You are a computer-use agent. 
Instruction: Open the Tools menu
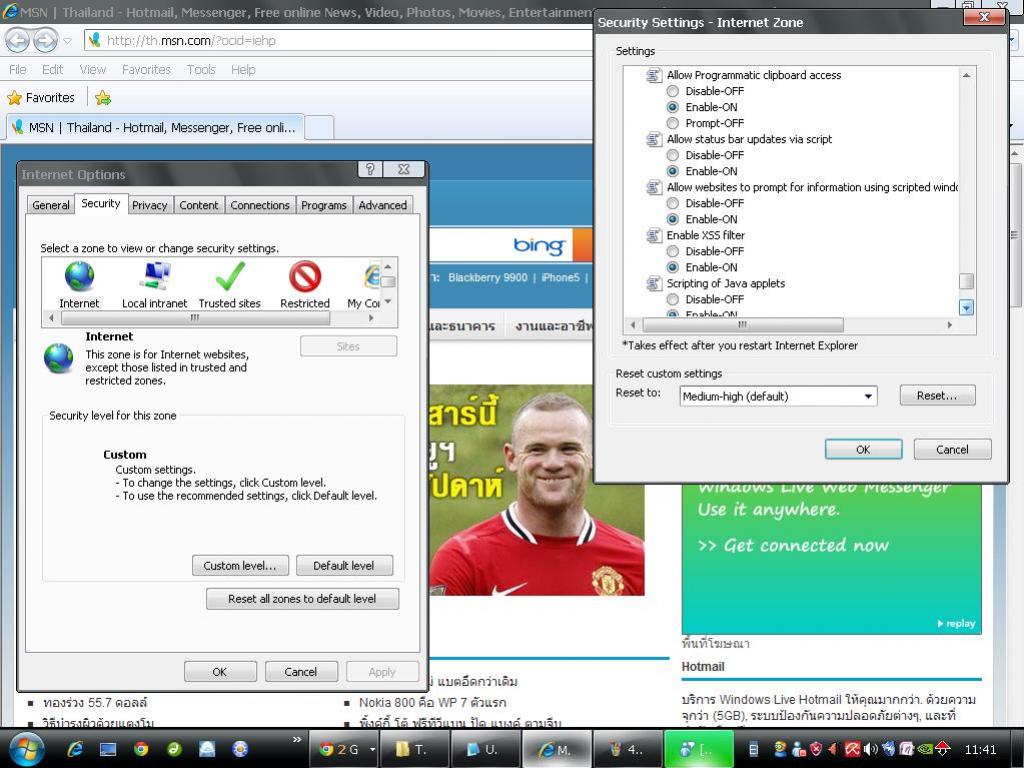[201, 69]
